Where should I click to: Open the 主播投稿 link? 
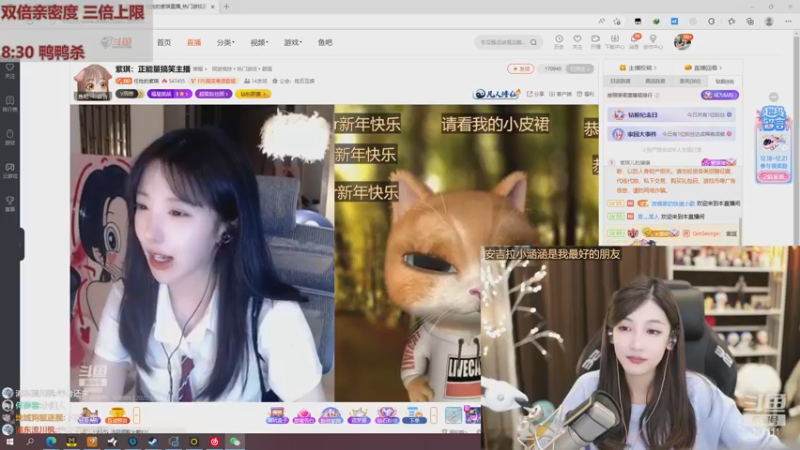coord(638,68)
